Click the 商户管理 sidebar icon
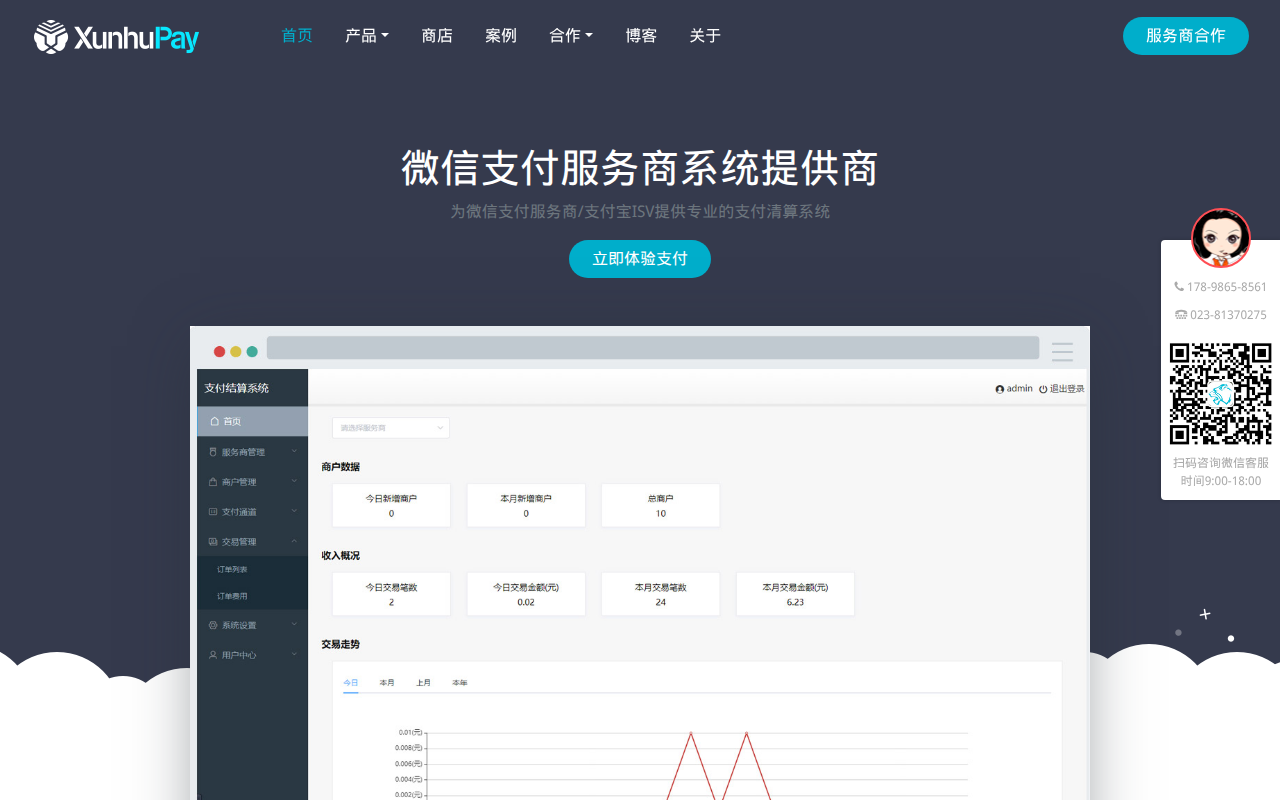This screenshot has width=1280, height=800. point(213,482)
